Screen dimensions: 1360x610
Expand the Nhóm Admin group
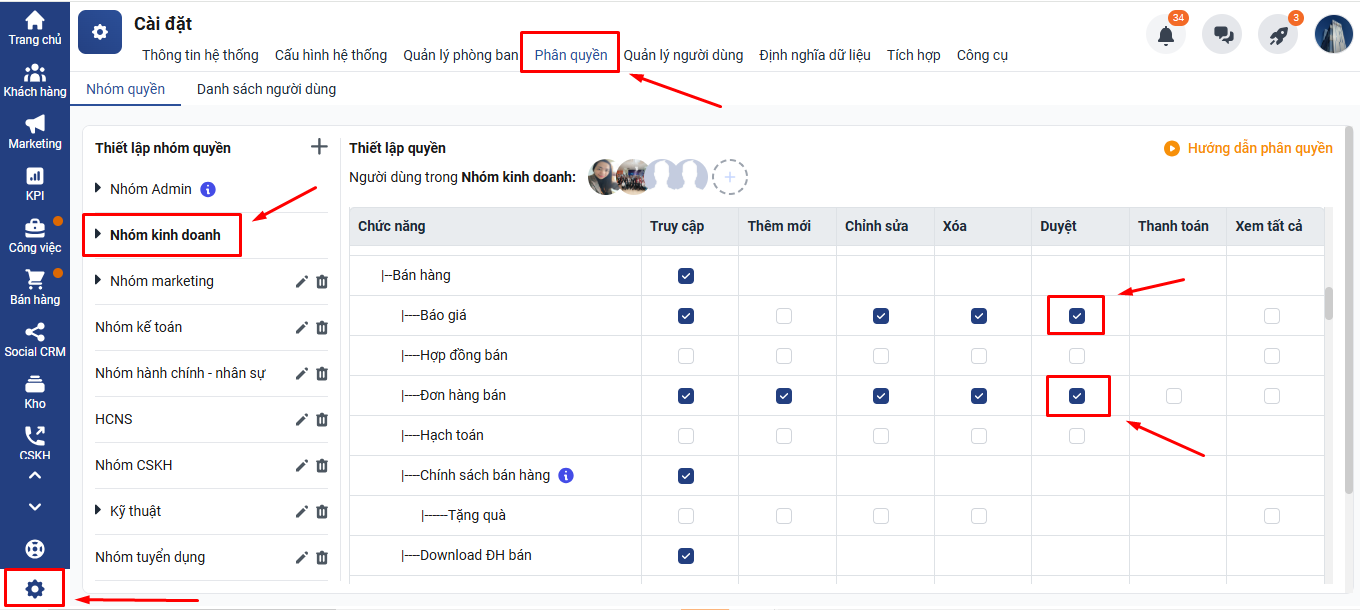98,189
